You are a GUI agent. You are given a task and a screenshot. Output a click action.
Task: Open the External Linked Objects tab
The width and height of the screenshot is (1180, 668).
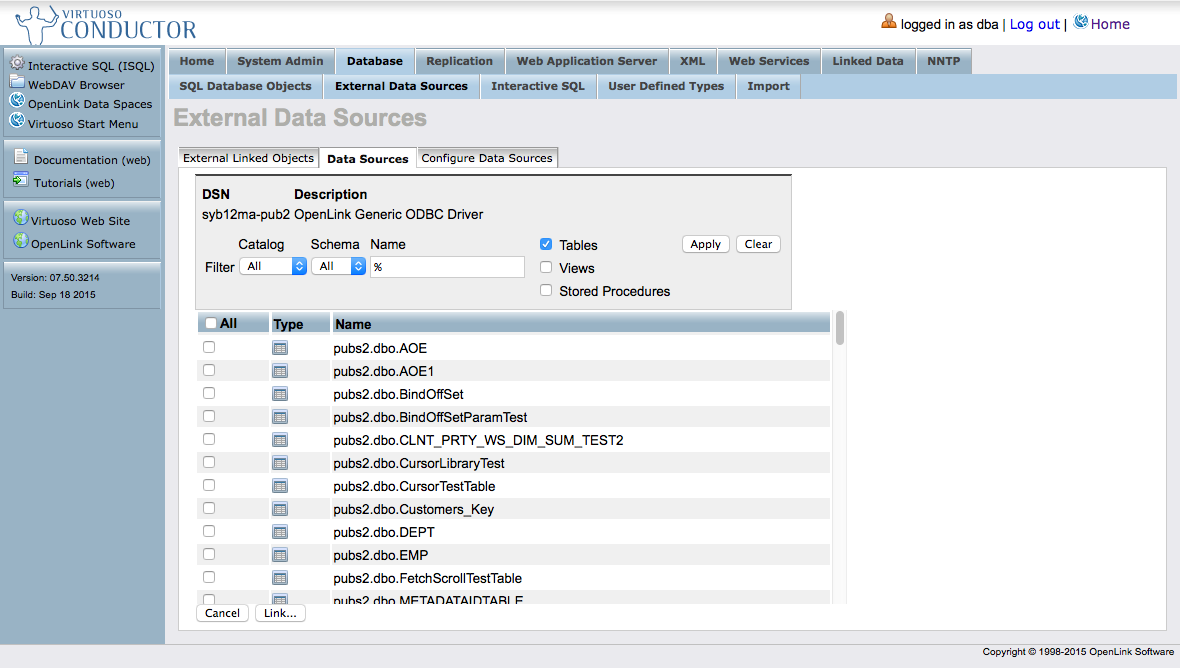(x=248, y=158)
